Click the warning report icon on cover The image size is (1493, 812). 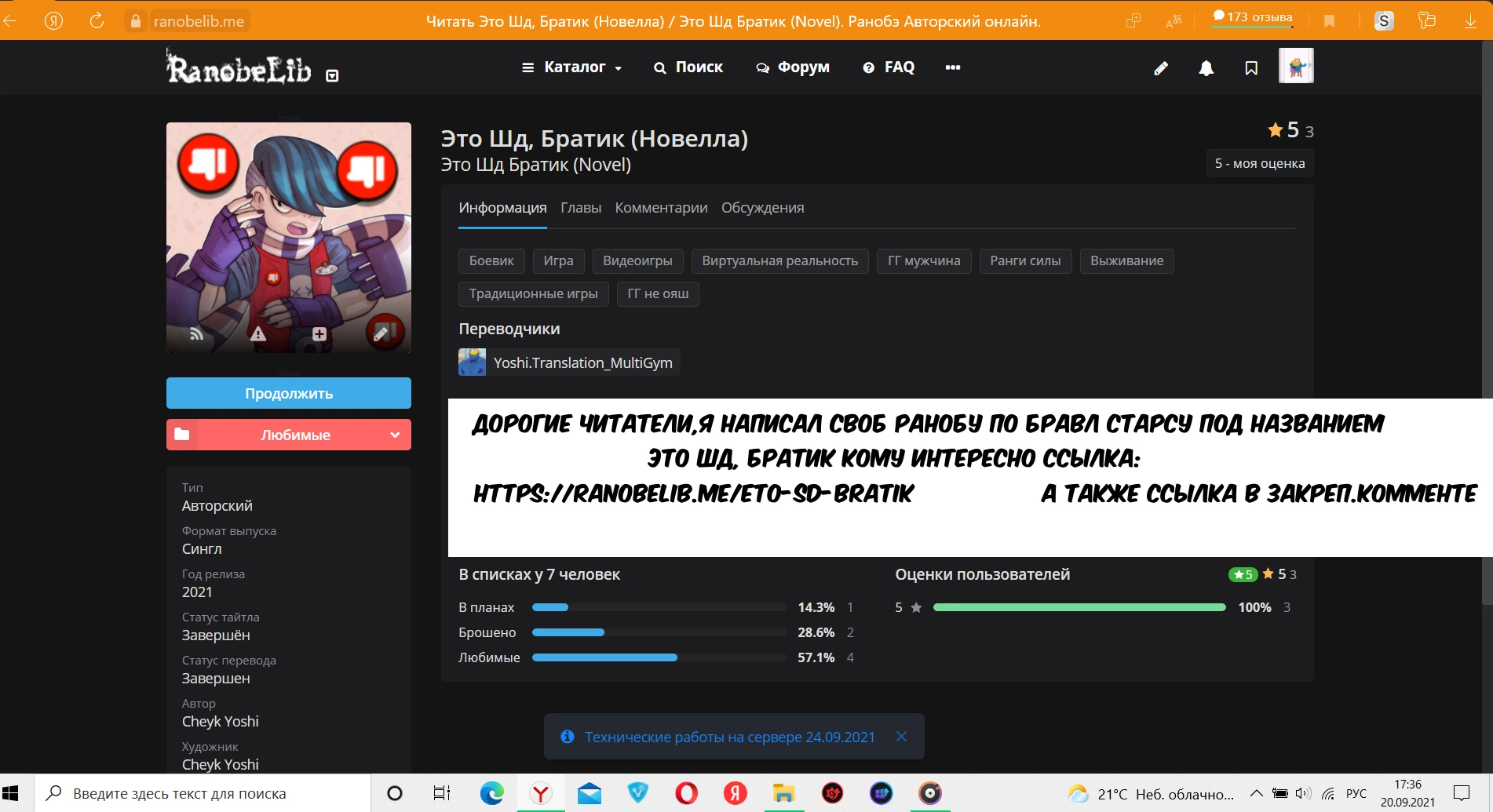[x=257, y=334]
